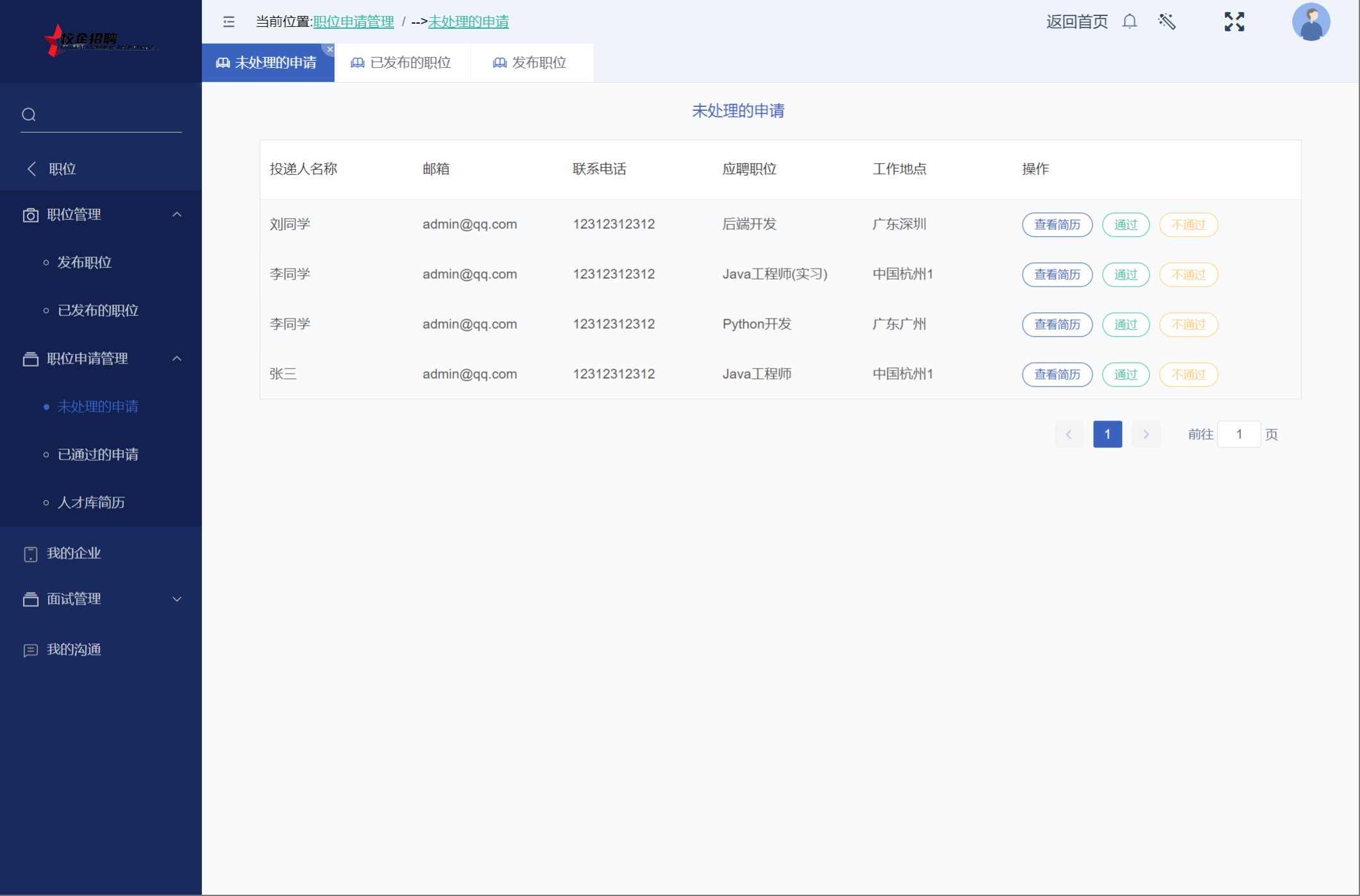Open the user avatar menu
The height and width of the screenshot is (896, 1360).
pos(1311,22)
